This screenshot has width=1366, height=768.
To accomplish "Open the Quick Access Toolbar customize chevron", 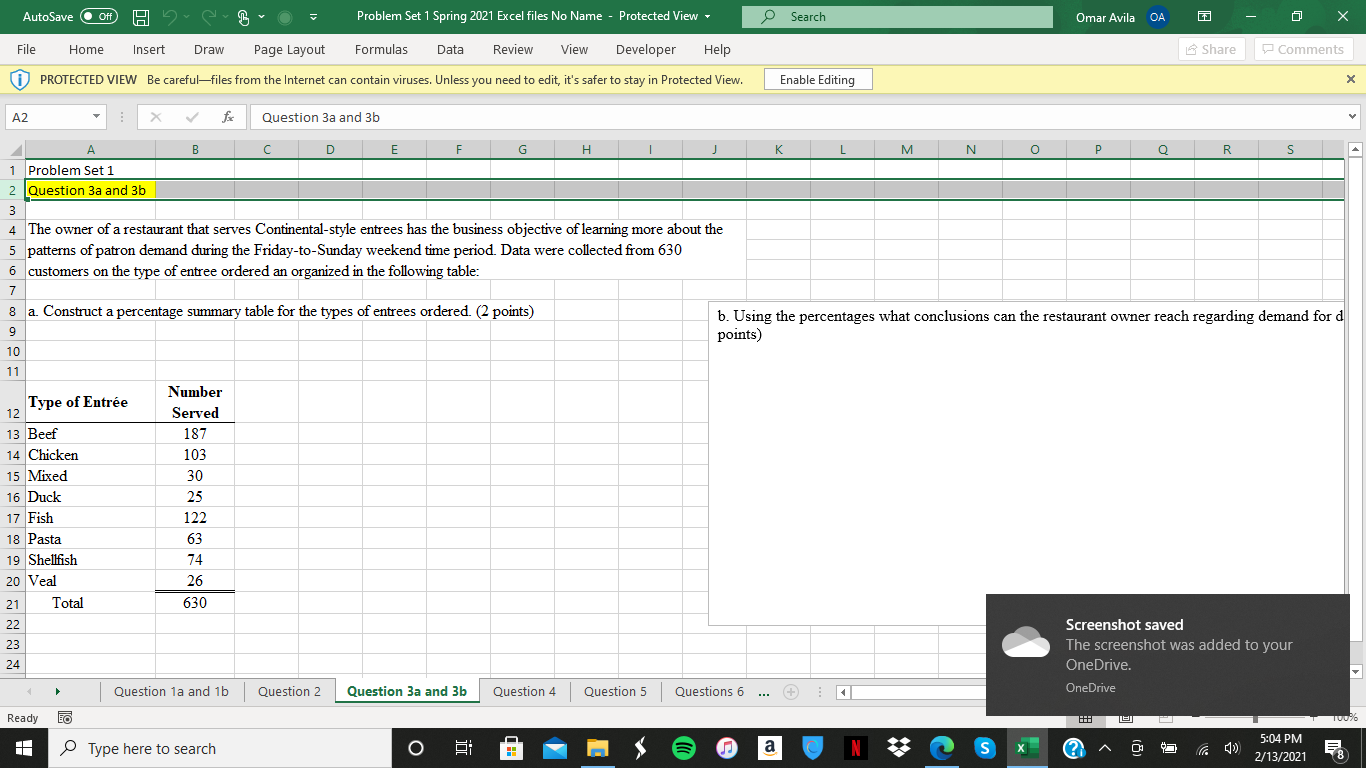I will click(313, 17).
